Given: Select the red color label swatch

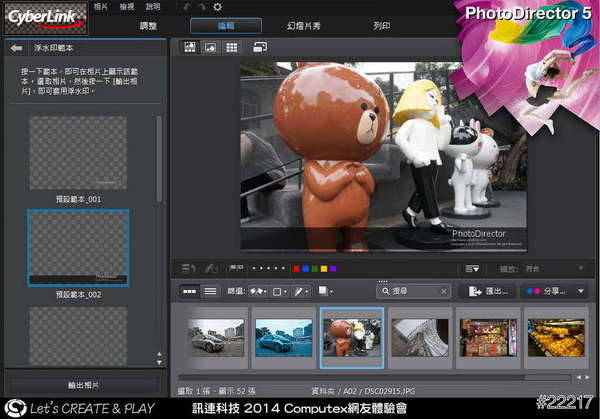Looking at the screenshot, I should (x=297, y=268).
